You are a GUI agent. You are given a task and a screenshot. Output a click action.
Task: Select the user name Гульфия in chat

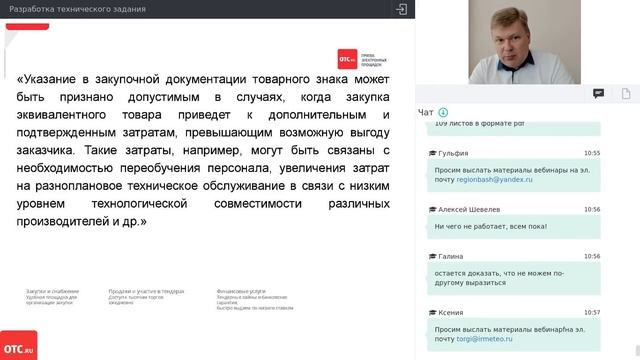453,153
